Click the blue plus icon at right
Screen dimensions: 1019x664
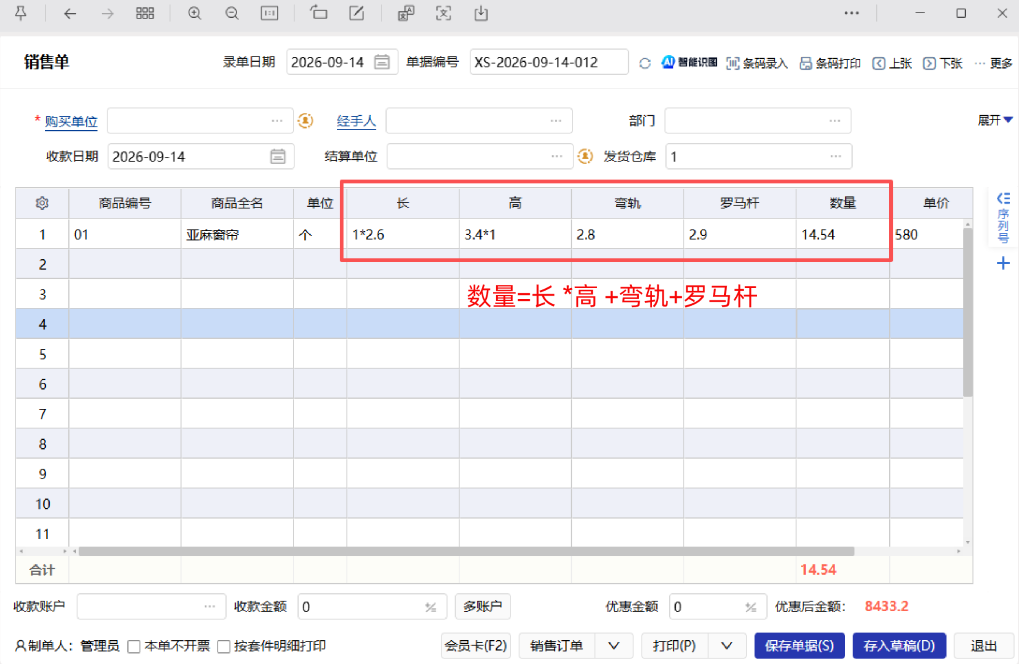[1003, 263]
